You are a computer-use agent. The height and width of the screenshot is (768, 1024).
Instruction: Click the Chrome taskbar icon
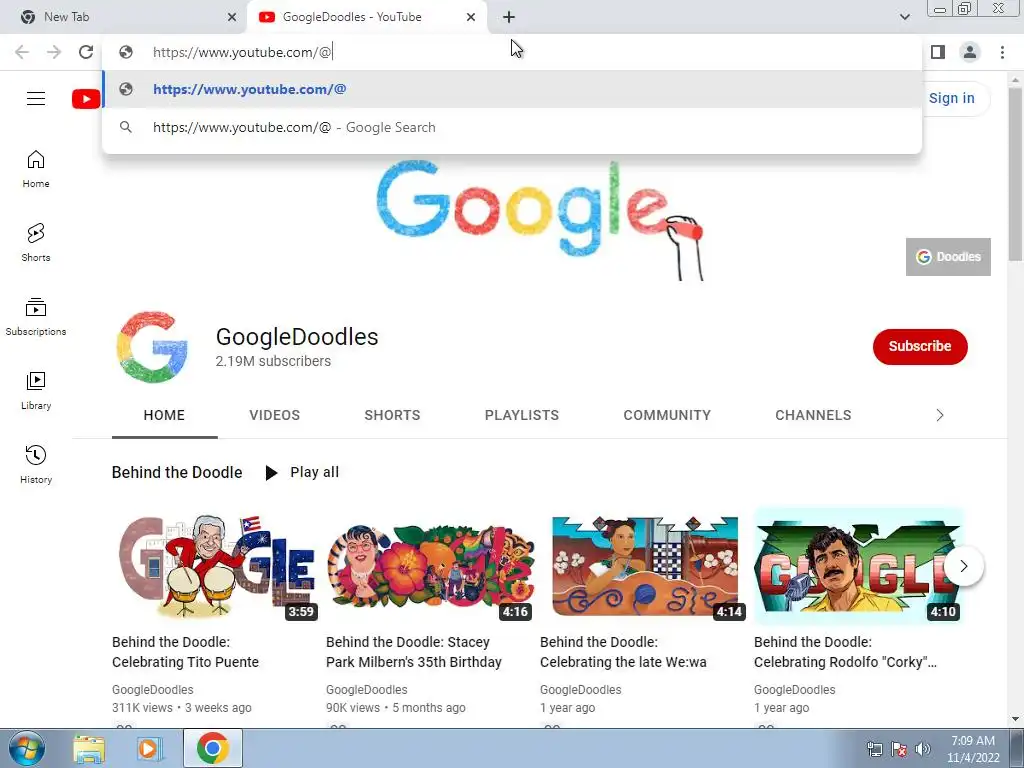tap(213, 748)
